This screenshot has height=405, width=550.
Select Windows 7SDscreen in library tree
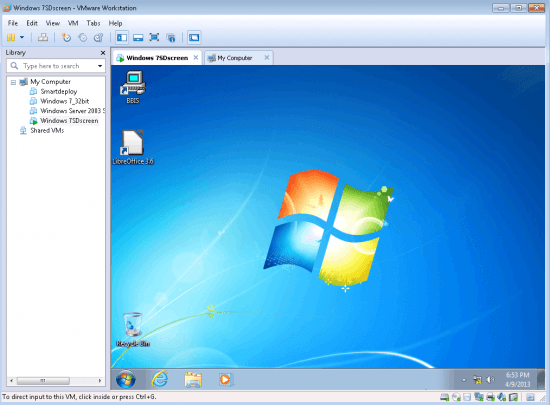pos(69,121)
